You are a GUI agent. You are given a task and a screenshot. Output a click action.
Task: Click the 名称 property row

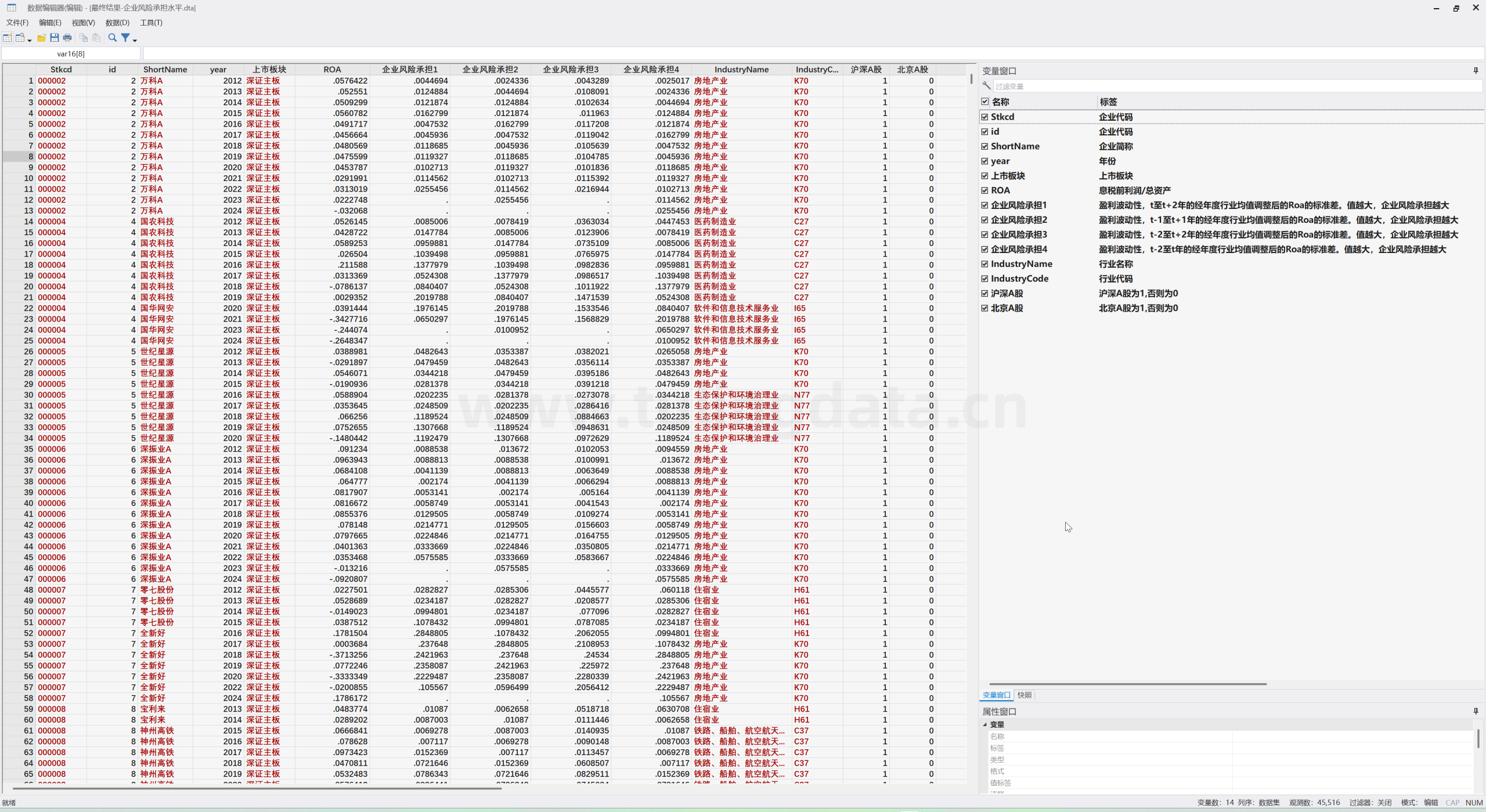tap(1231, 736)
